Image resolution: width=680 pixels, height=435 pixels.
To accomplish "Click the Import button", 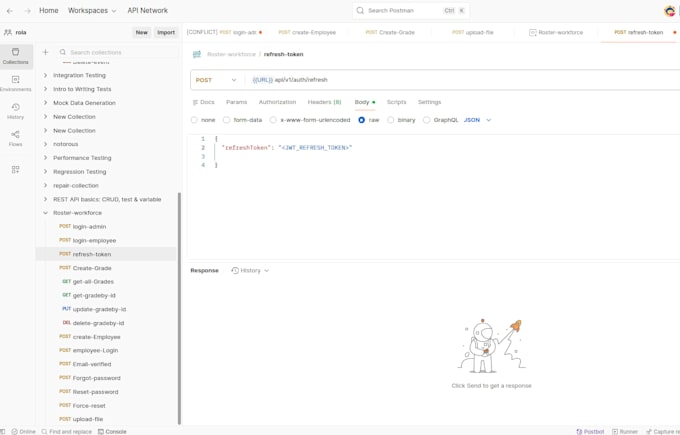I will (x=166, y=32).
